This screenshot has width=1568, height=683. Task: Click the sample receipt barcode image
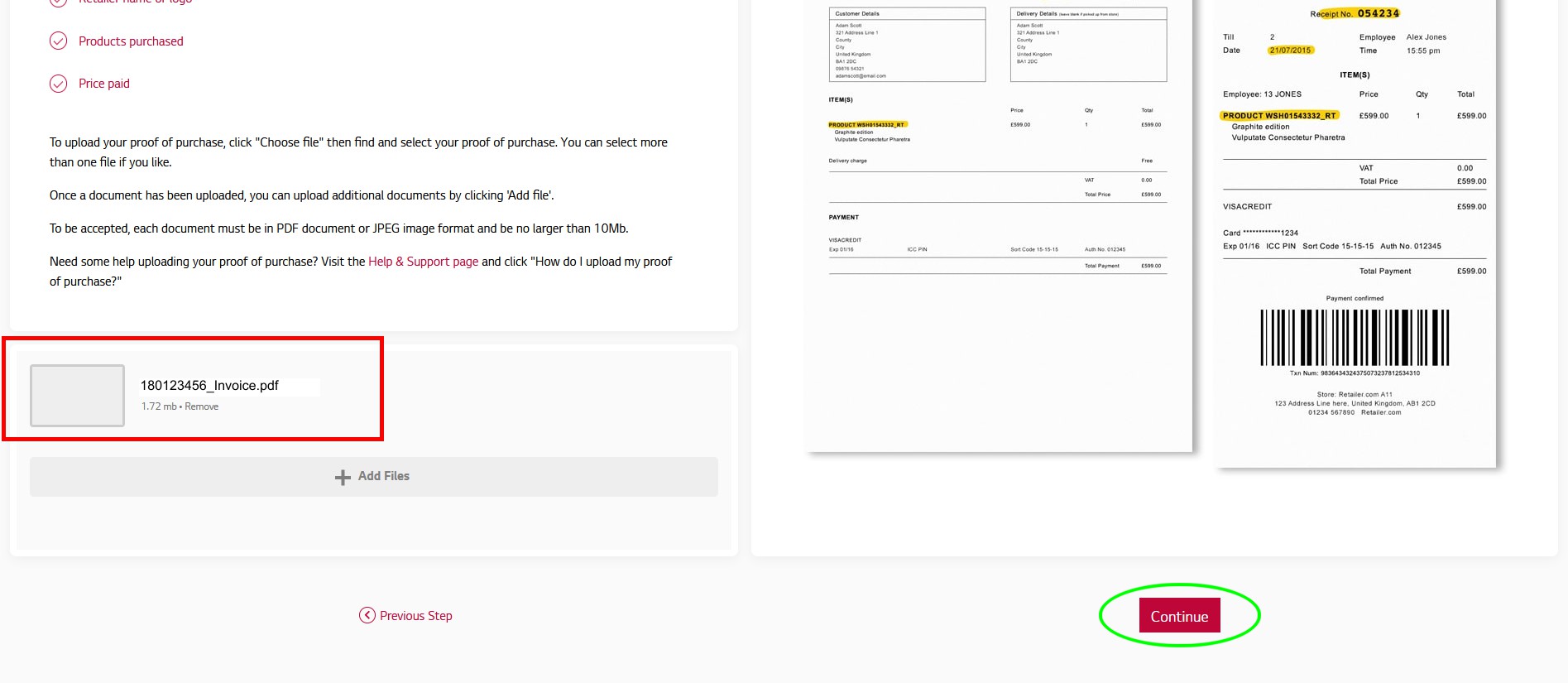click(1355, 337)
